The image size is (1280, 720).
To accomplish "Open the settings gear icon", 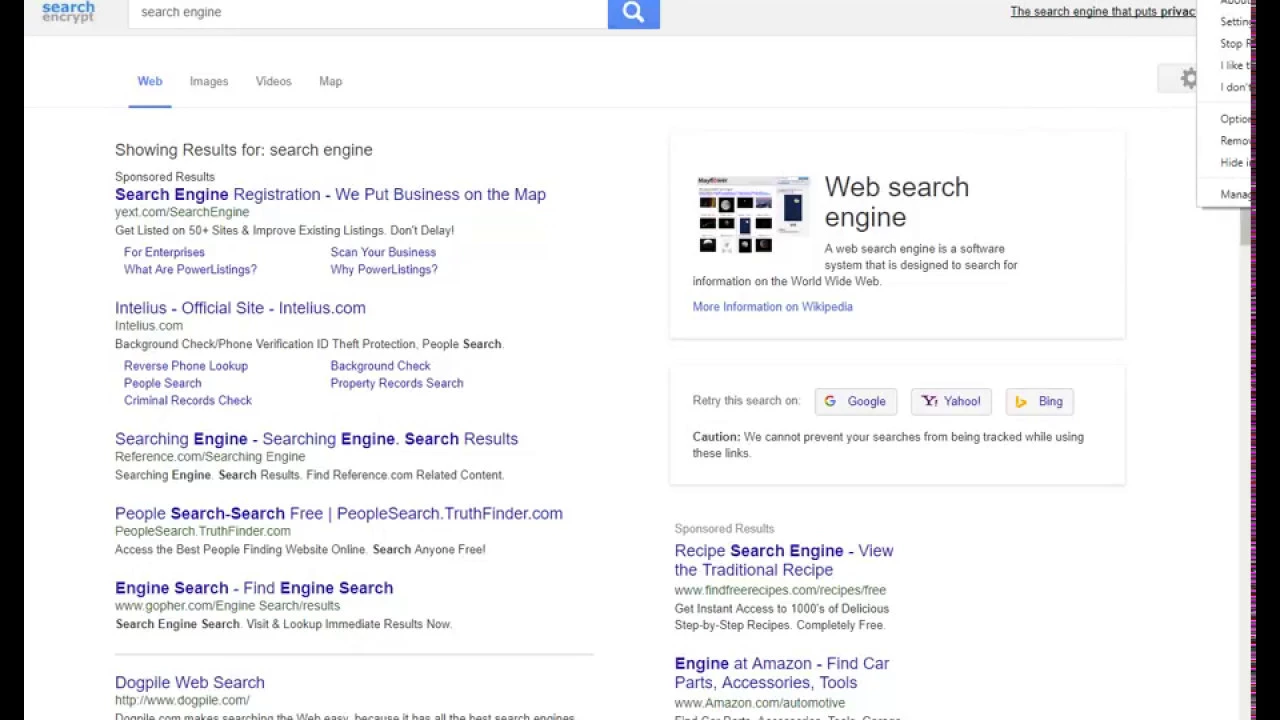I will (1187, 79).
